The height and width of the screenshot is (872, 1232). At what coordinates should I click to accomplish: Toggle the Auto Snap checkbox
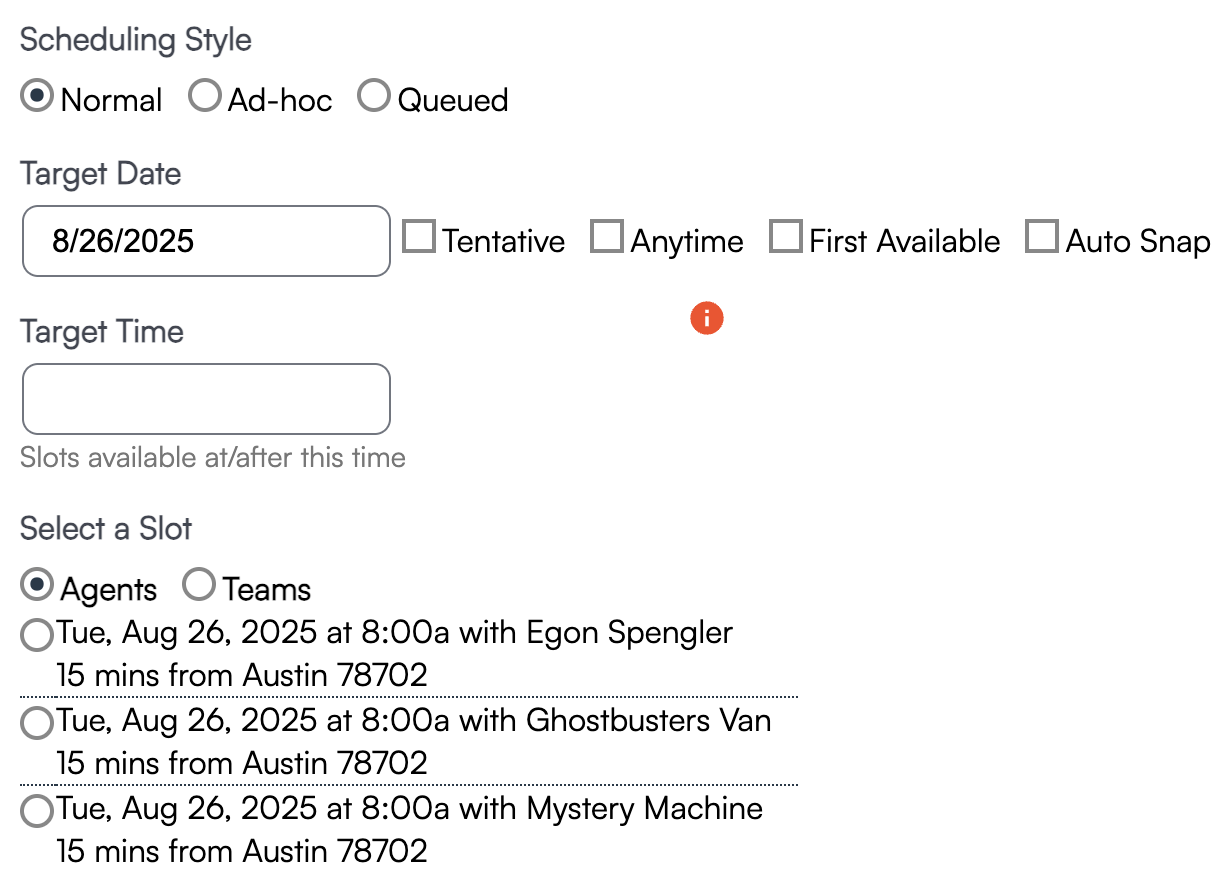point(1043,238)
